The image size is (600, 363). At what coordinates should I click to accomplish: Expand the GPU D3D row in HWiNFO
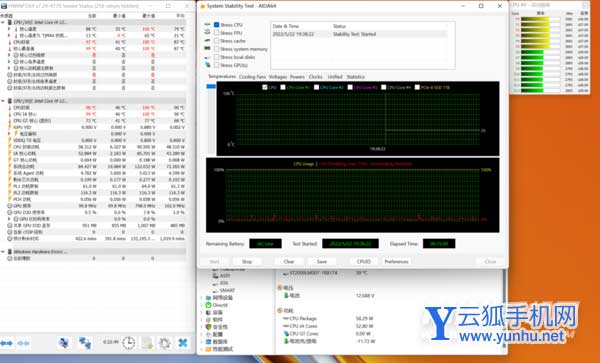point(9,219)
